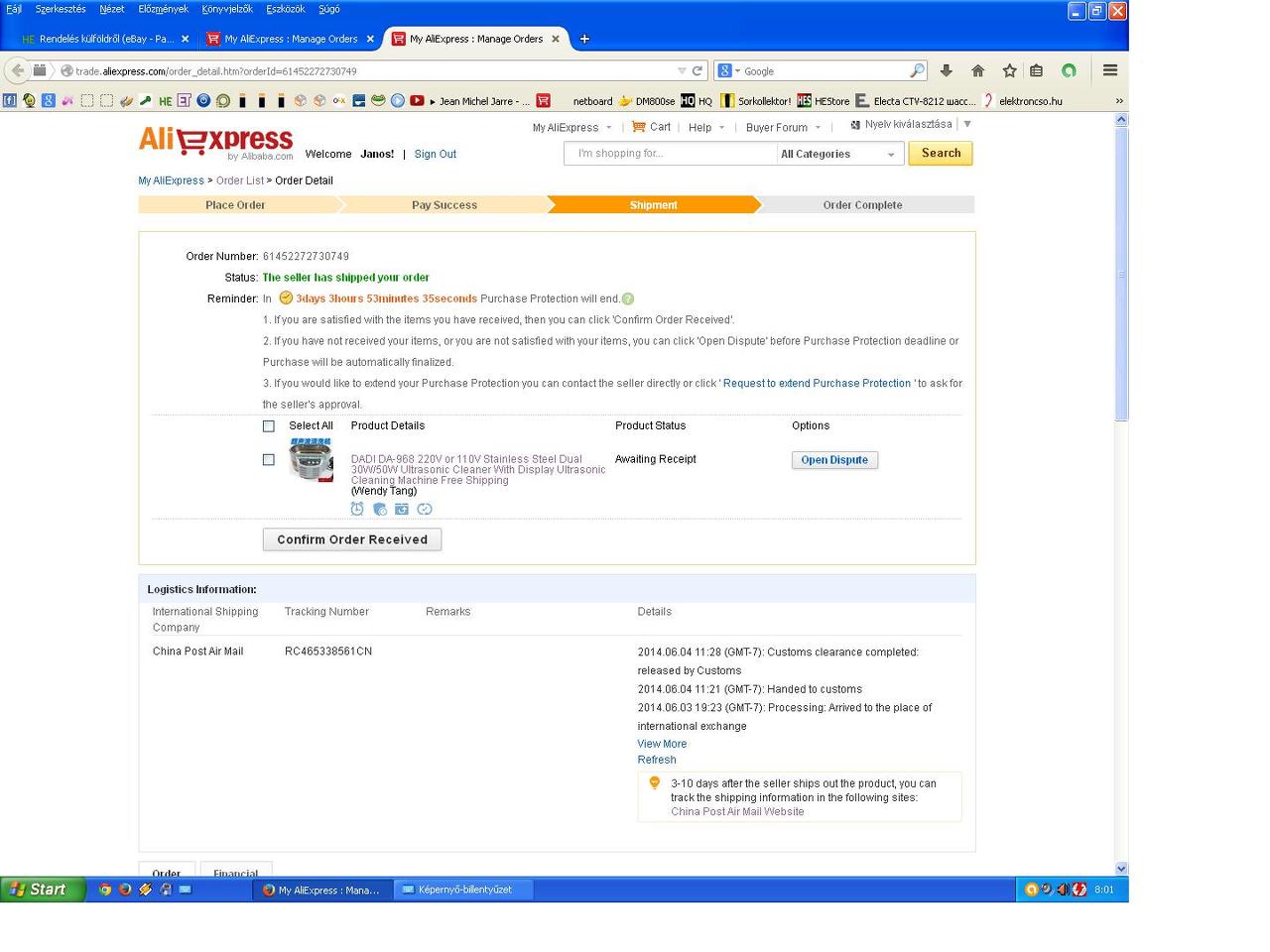This screenshot has height=952, width=1270.
Task: Switch to the Rendelés külföldről eBay tab
Action: click(x=106, y=39)
